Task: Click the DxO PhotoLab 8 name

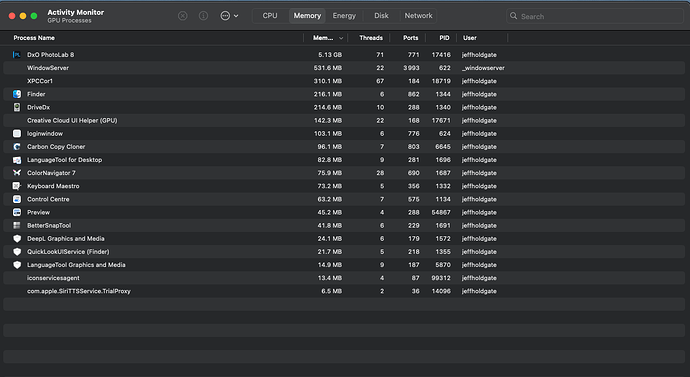Action: point(51,55)
